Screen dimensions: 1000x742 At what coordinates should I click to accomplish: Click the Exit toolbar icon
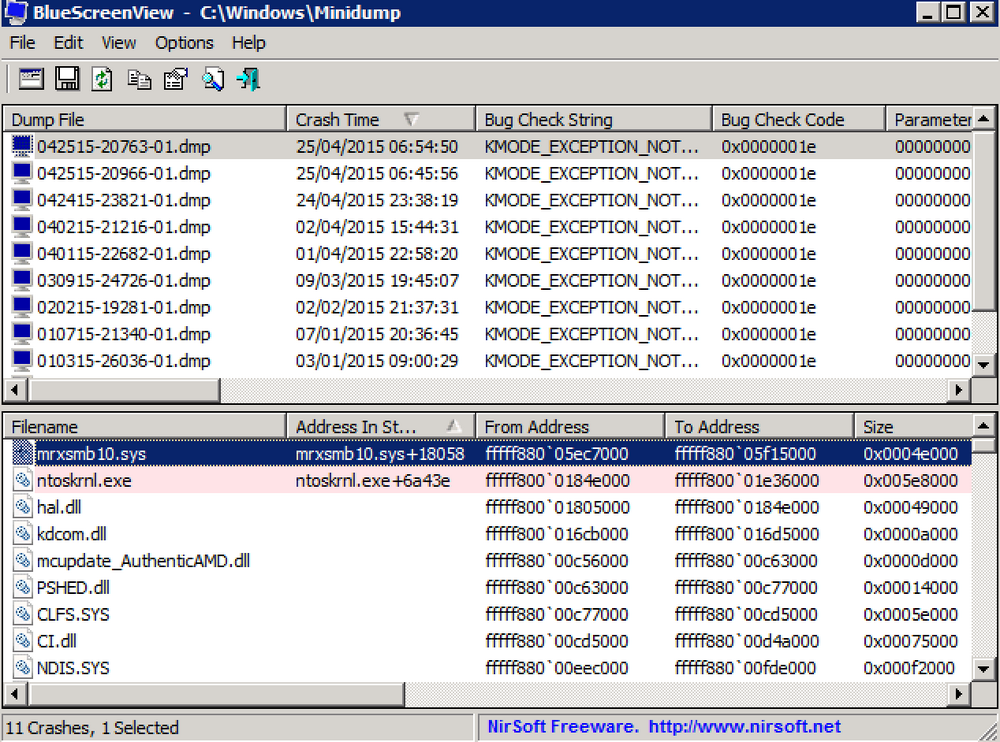(x=248, y=79)
